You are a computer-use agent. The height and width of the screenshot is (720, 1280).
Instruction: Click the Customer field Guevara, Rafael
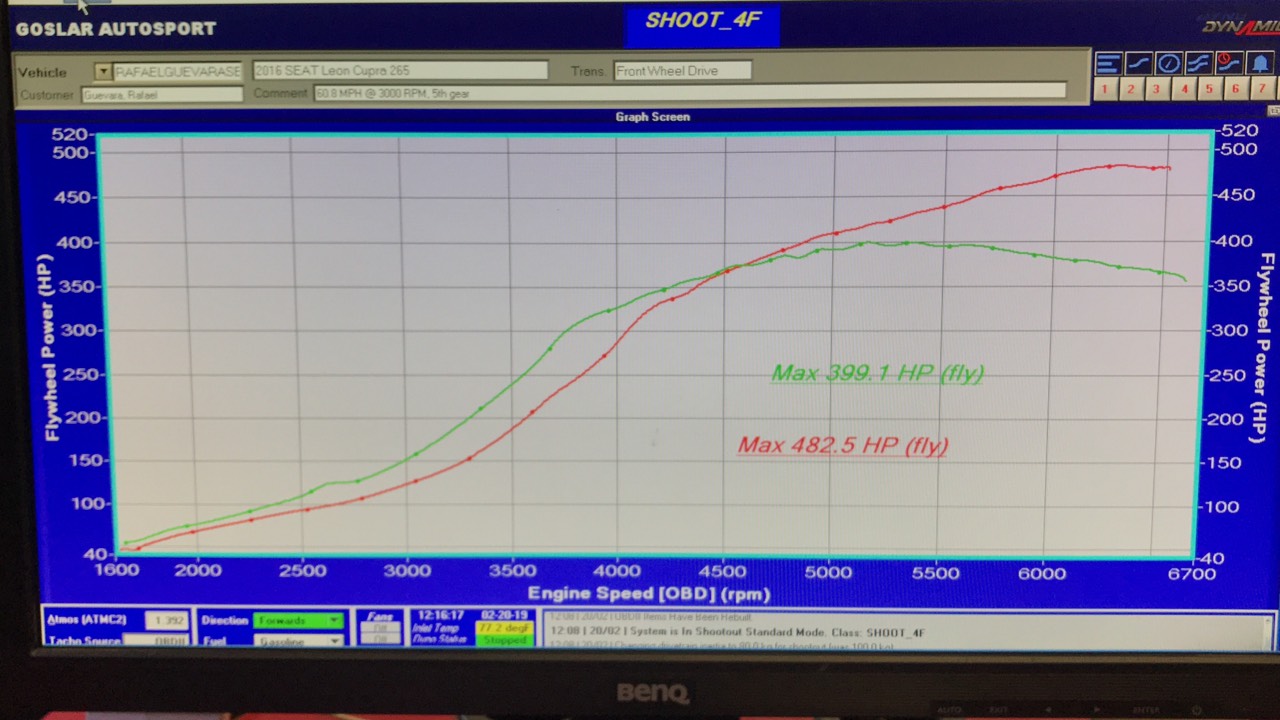[x=161, y=94]
